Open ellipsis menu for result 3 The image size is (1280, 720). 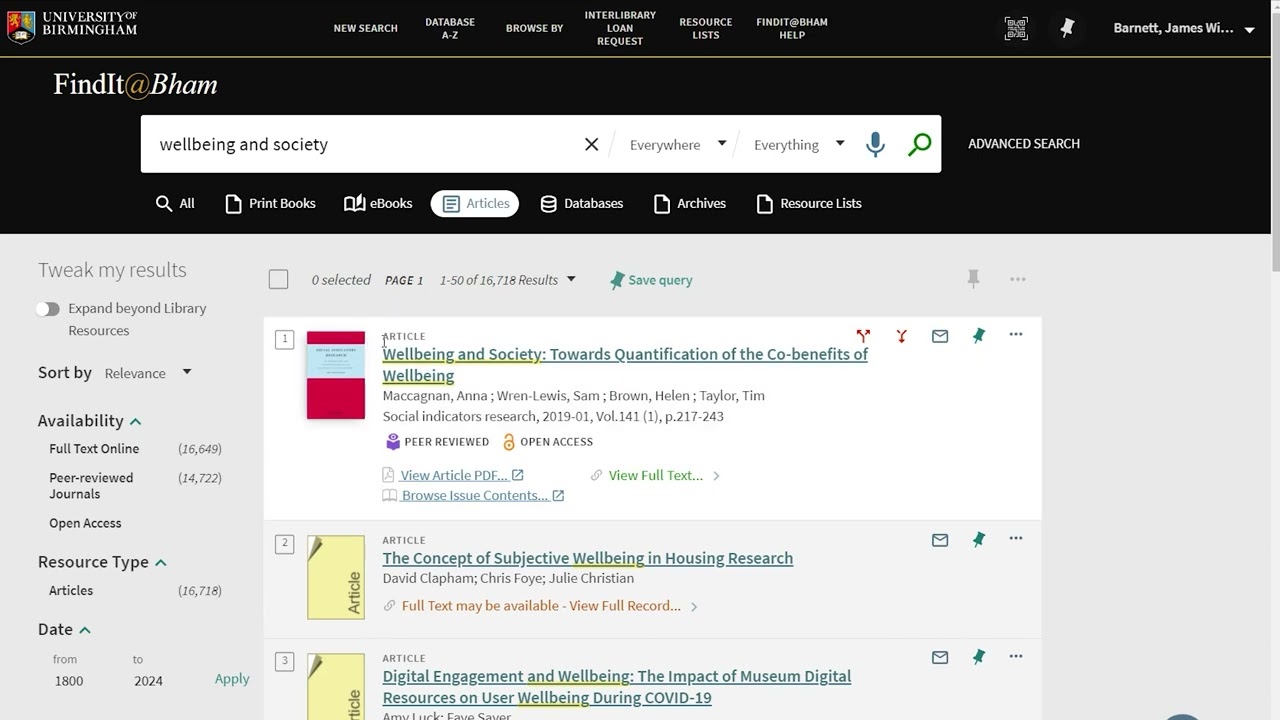point(1016,656)
